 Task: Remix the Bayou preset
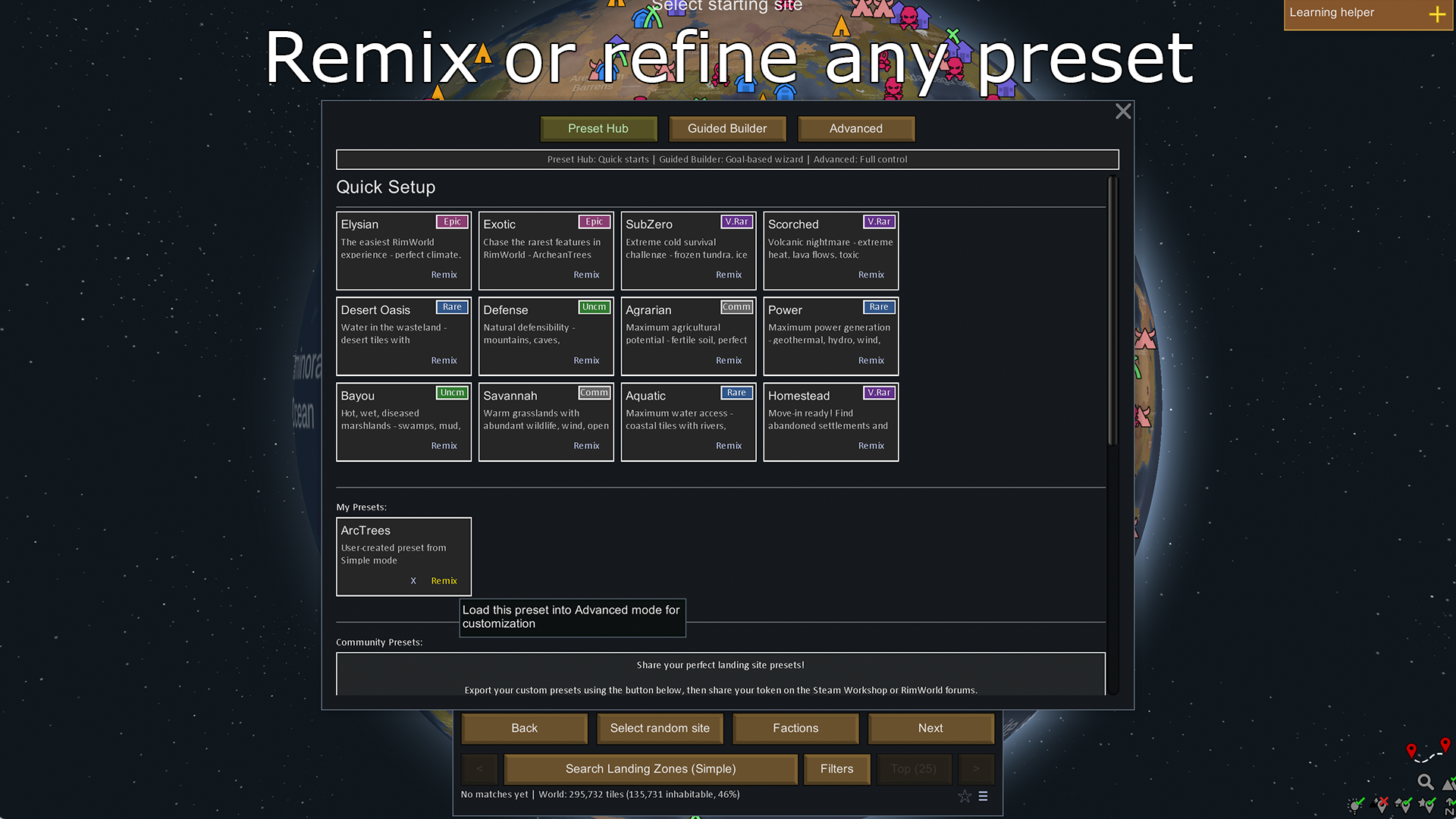444,446
